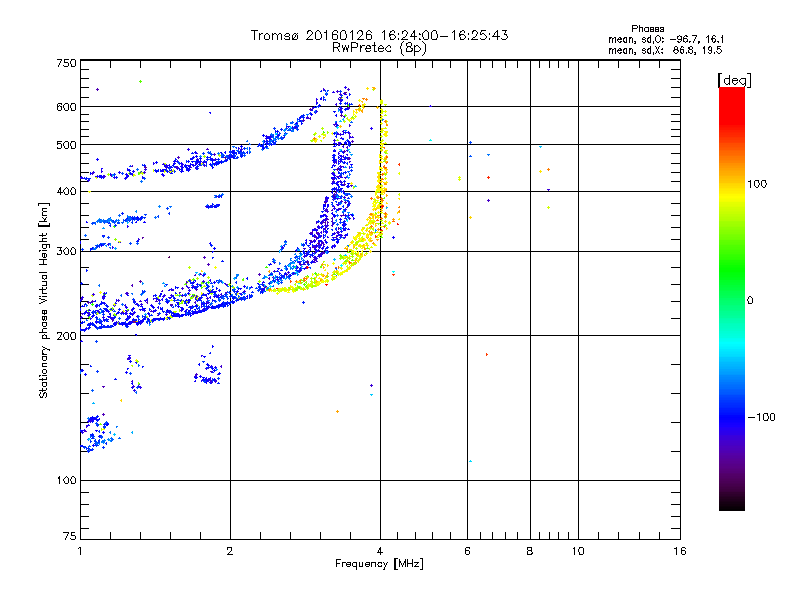
Task: Click the colorbar tick label '100'
Action: coord(757,184)
